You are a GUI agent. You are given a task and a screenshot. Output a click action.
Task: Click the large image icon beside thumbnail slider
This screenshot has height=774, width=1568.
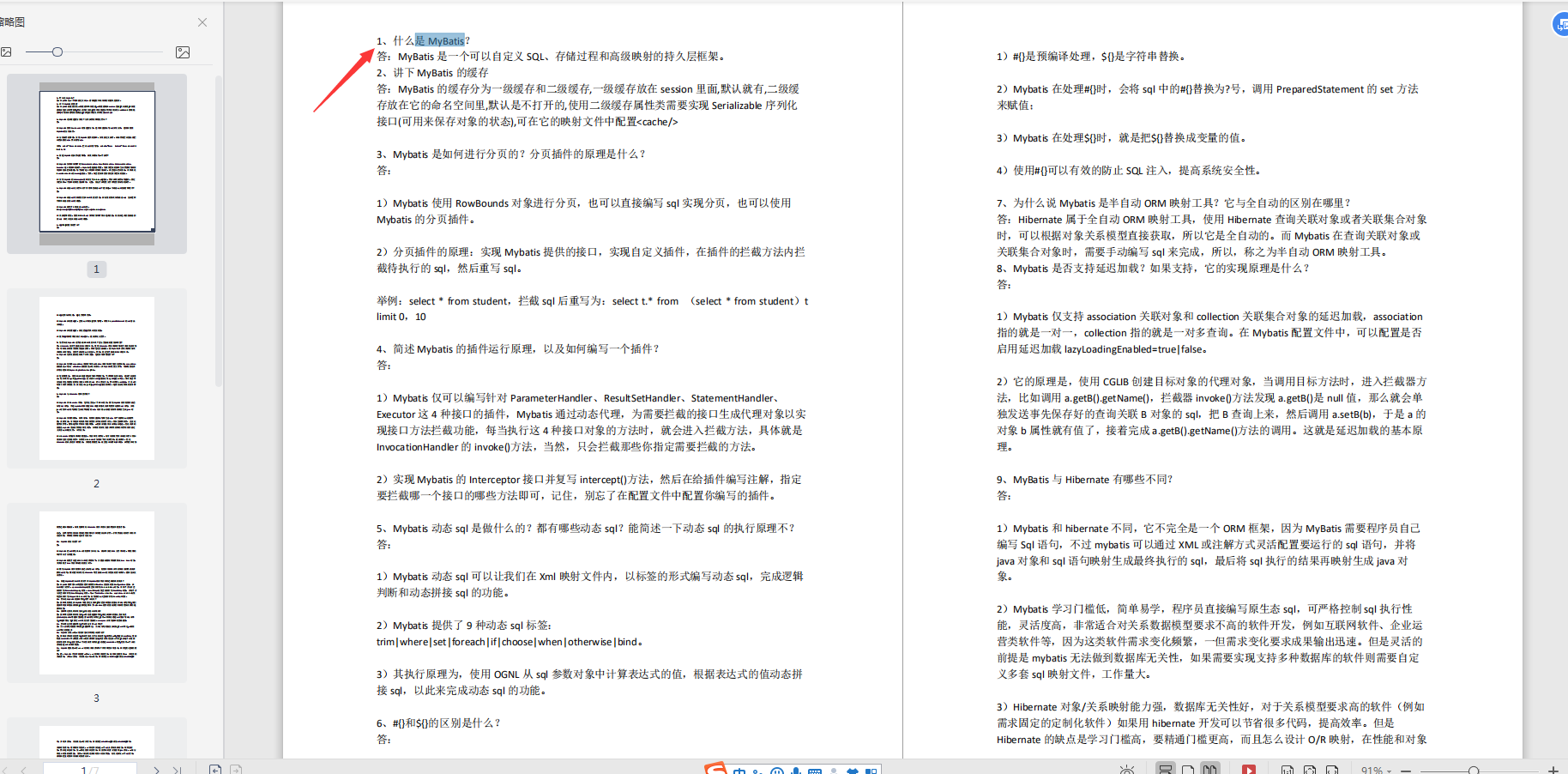[183, 52]
